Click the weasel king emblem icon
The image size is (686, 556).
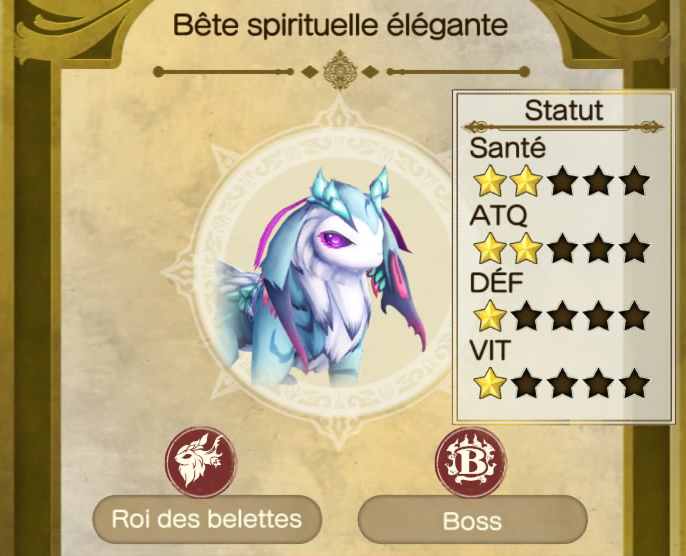[x=201, y=462]
